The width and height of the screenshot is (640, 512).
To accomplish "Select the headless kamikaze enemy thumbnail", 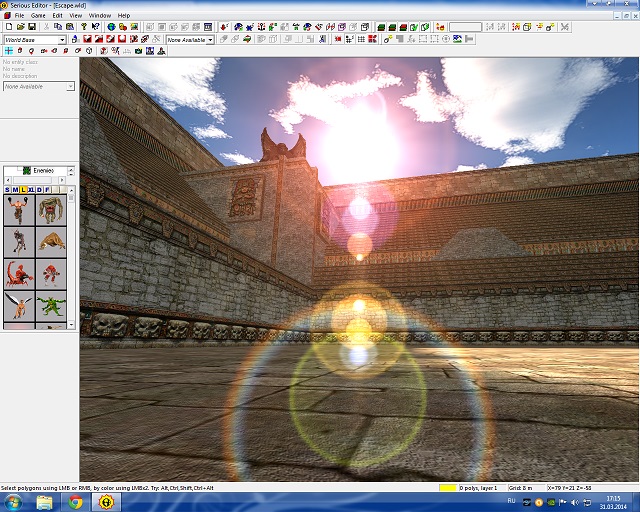I will coord(19,210).
